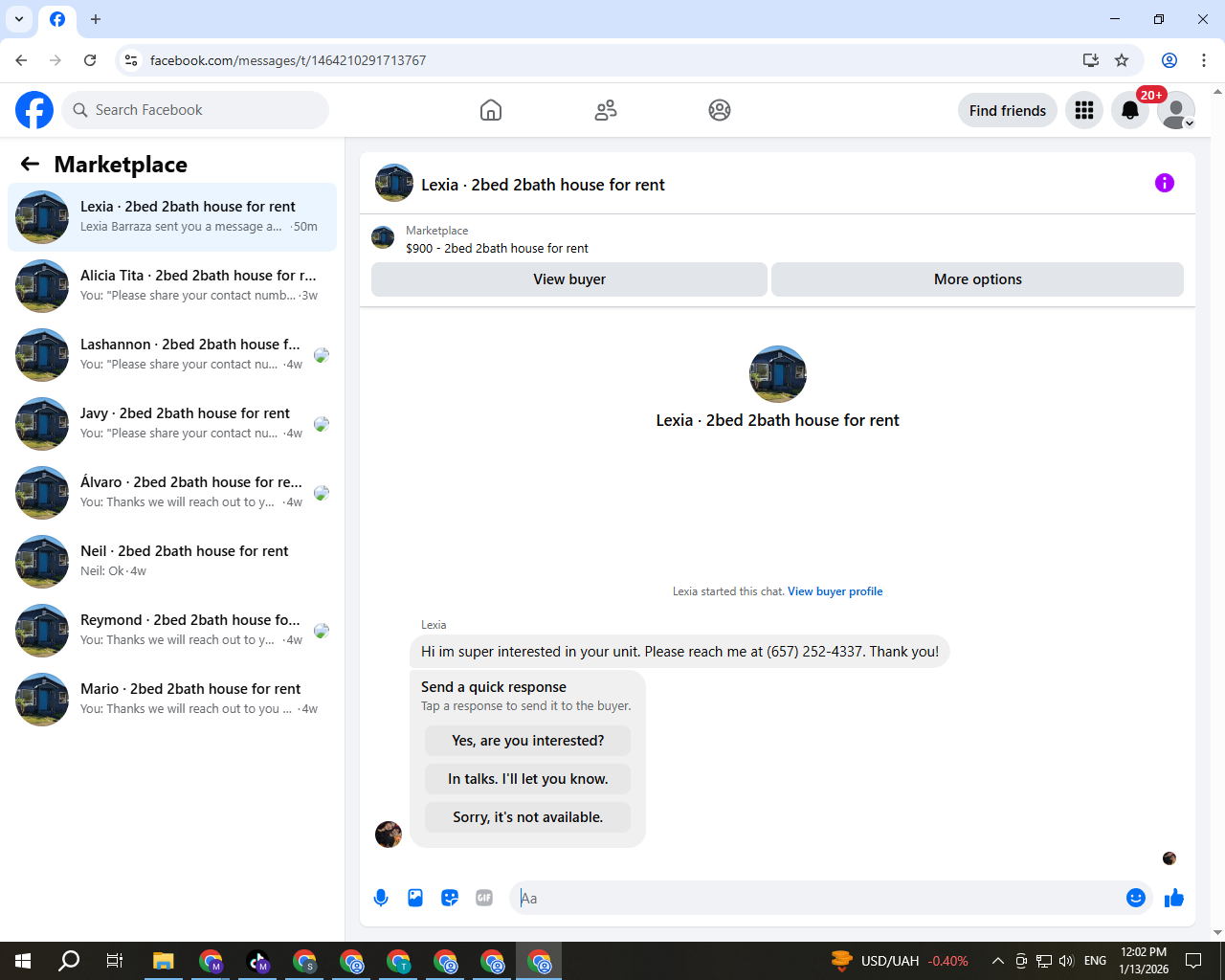Click the voice clip microphone icon
The width and height of the screenshot is (1225, 980).
tap(381, 898)
